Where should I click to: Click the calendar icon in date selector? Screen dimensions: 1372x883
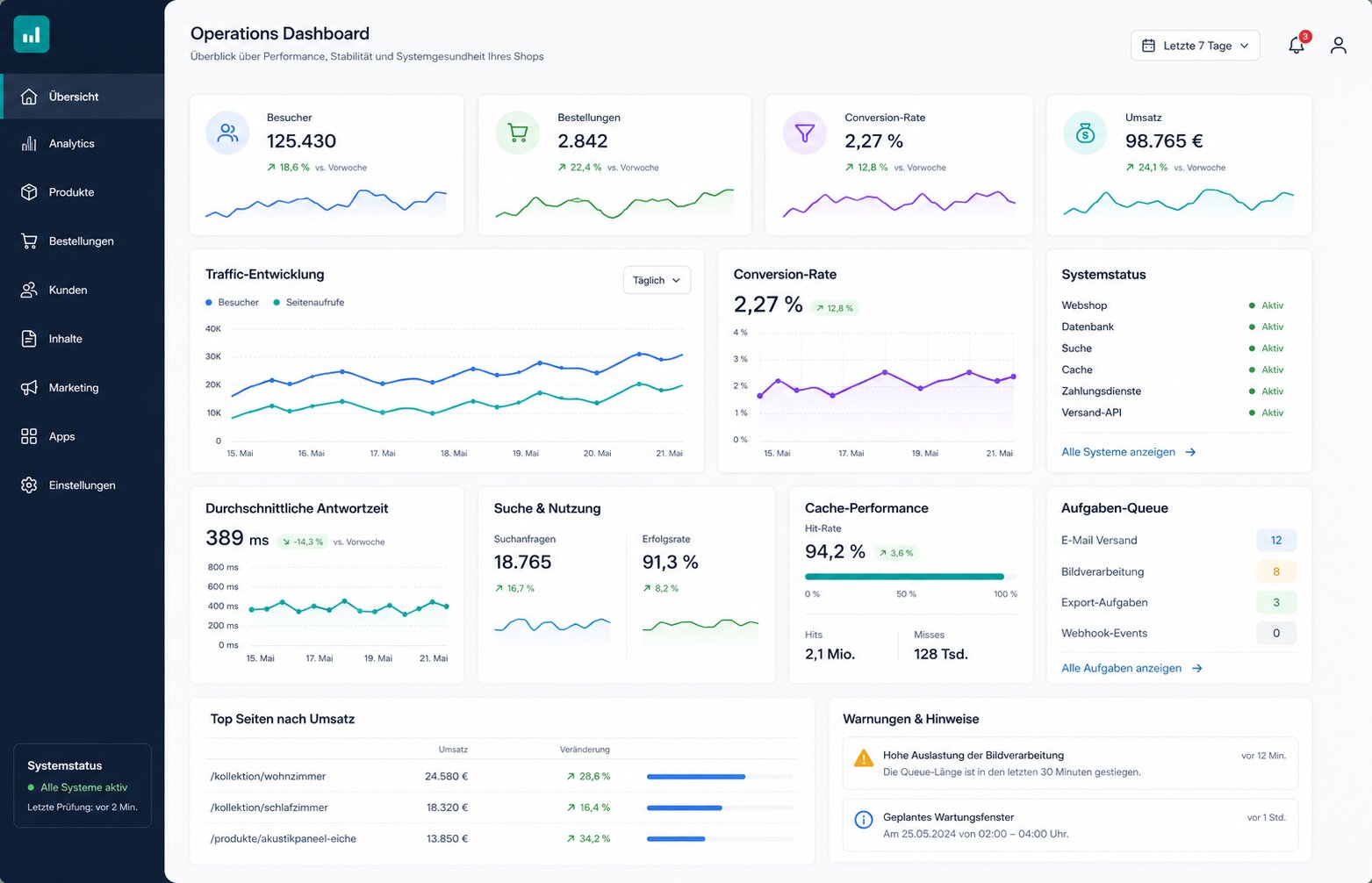[x=1148, y=46]
